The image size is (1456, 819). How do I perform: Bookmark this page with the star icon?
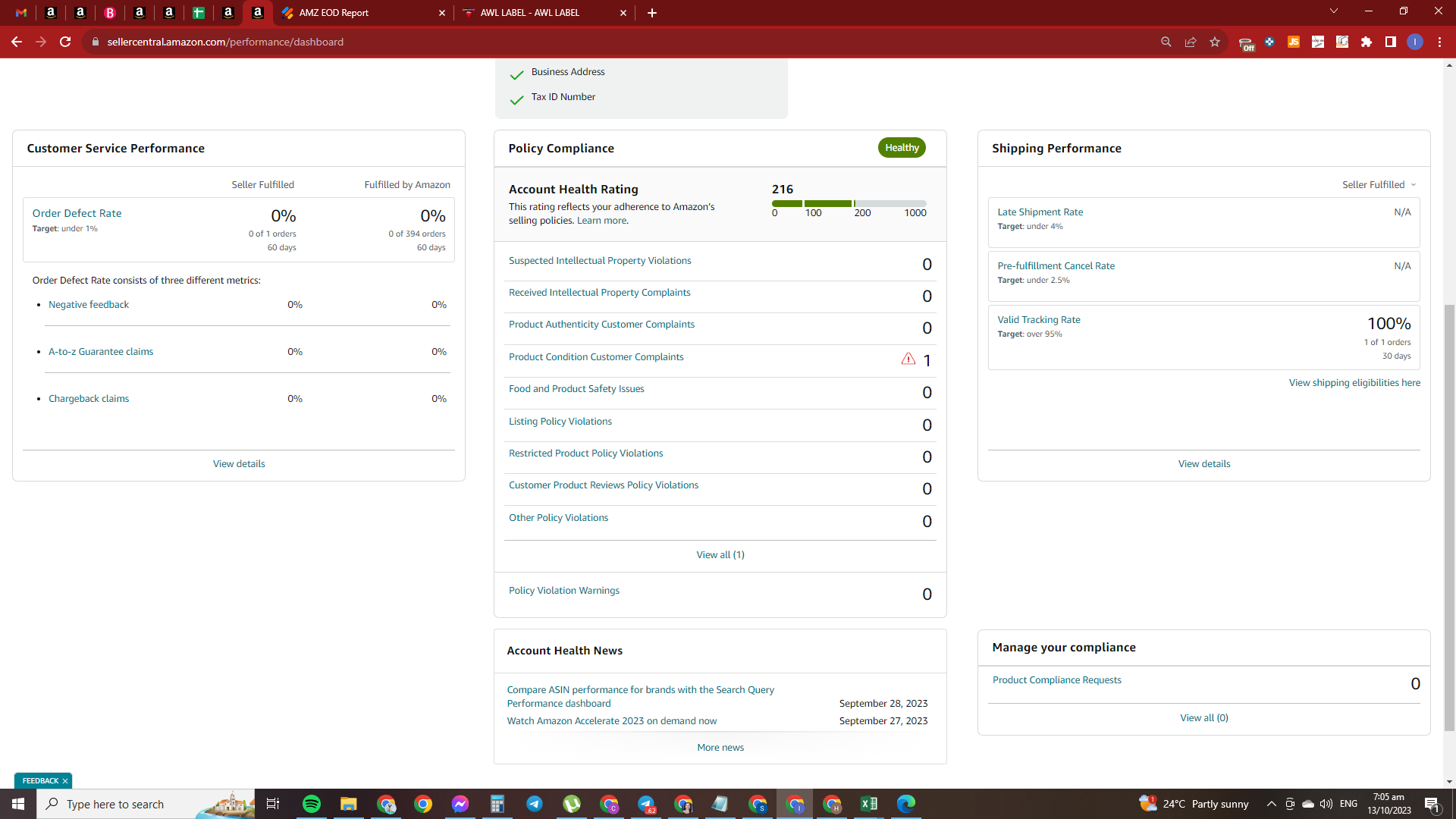[x=1215, y=42]
